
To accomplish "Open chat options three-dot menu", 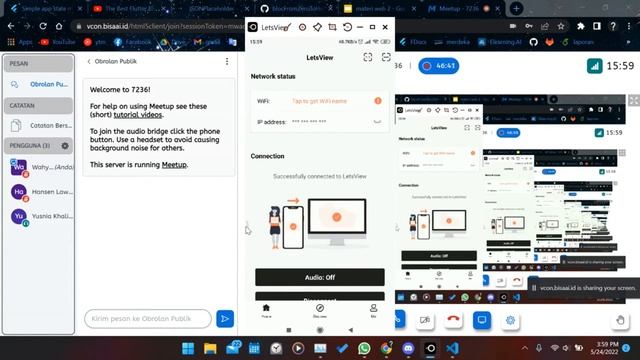I will [x=227, y=62].
